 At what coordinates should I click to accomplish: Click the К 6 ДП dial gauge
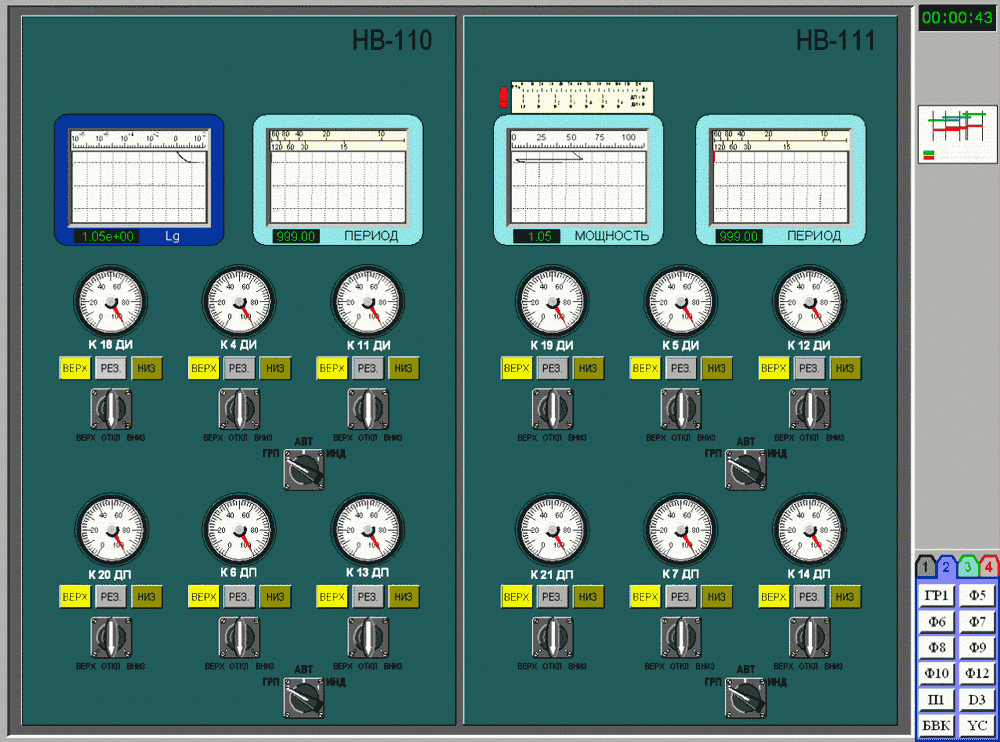point(239,530)
